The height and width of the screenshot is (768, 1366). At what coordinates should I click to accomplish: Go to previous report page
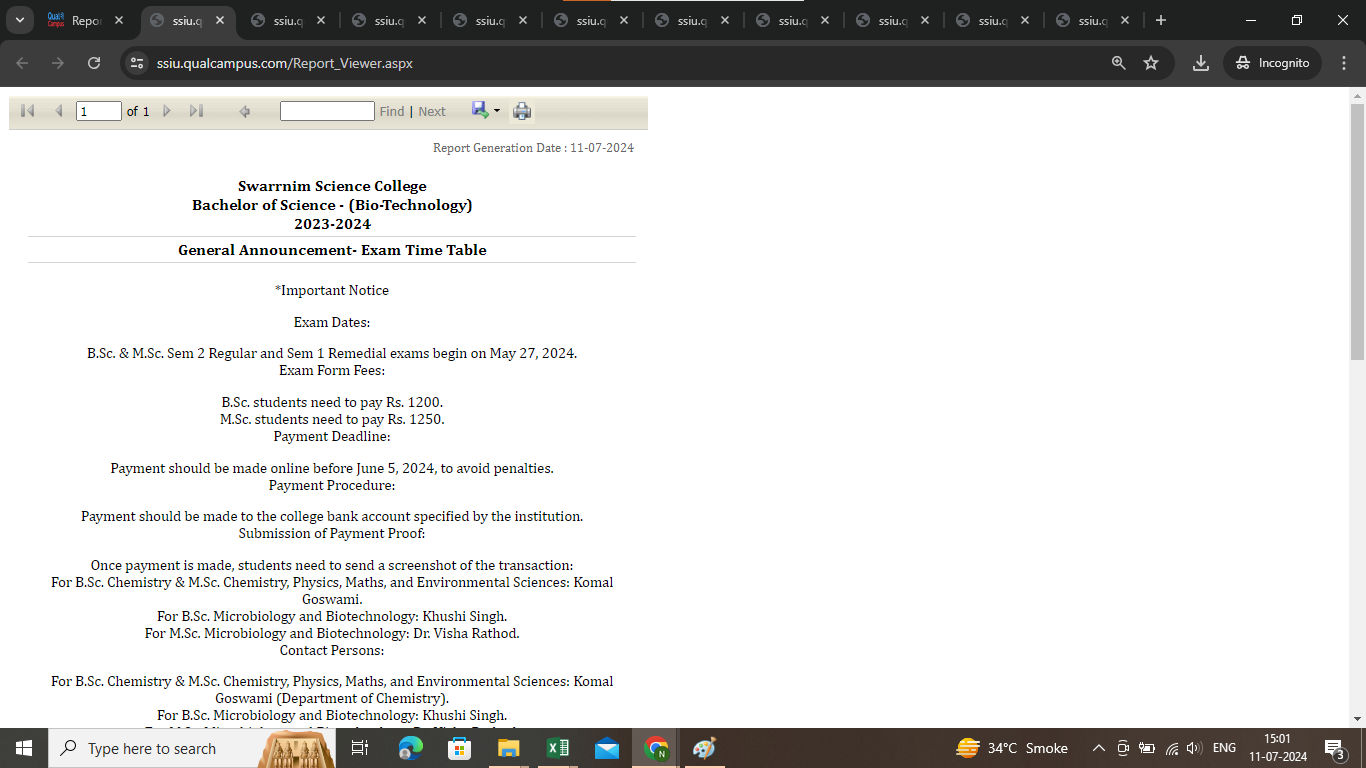58,111
